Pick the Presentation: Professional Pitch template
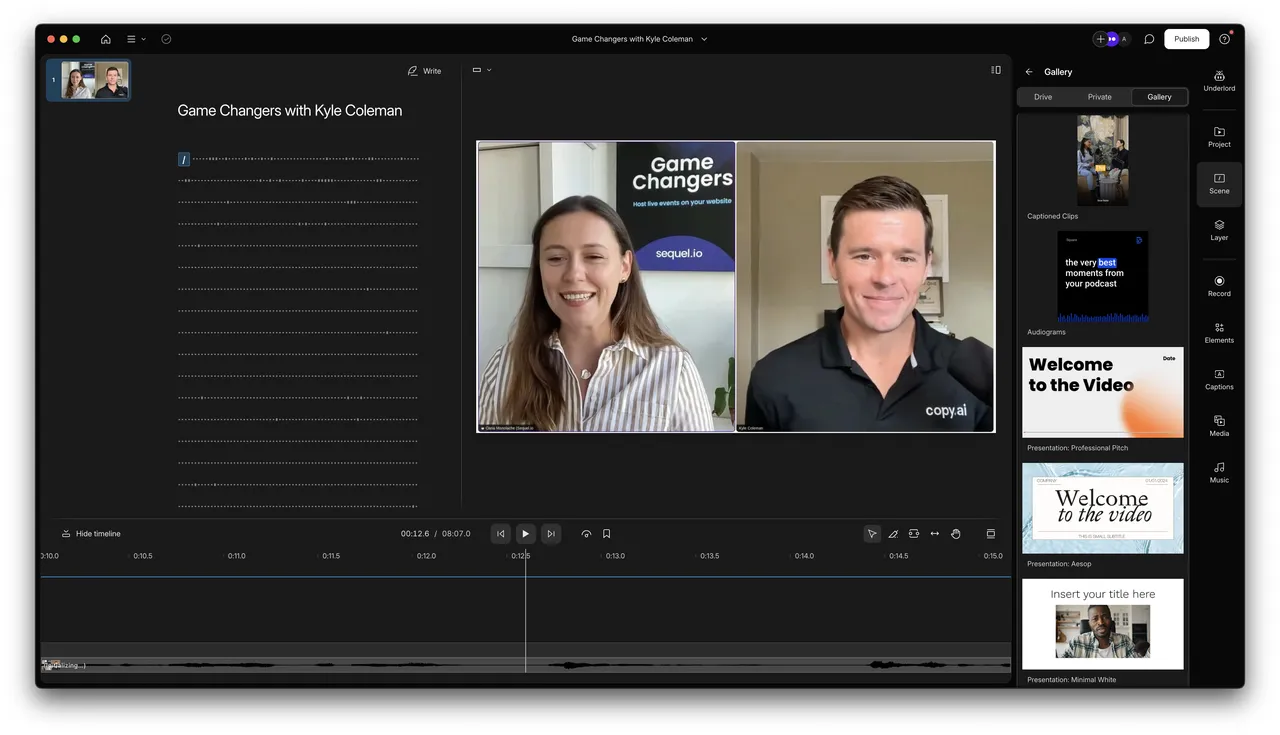Screen dimensions: 1280x735 click(1103, 392)
